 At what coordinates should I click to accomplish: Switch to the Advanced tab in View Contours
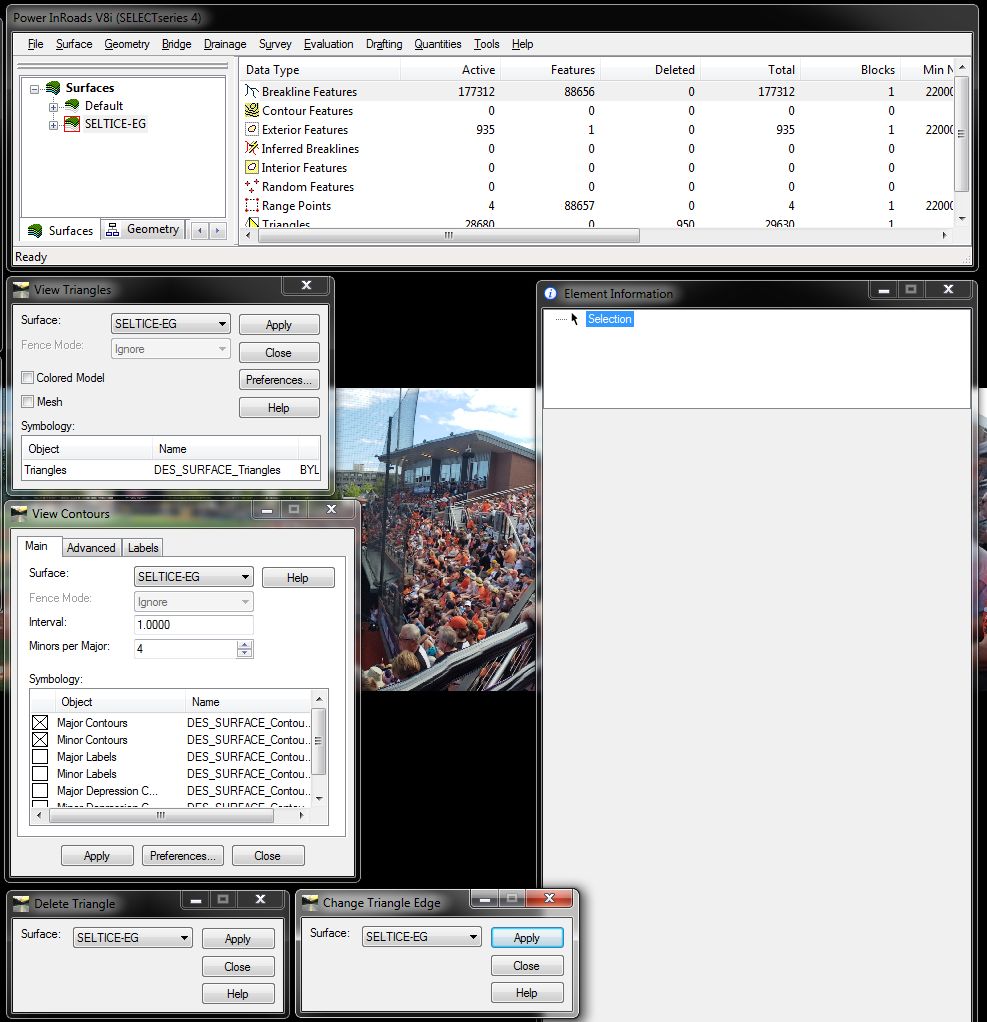91,547
